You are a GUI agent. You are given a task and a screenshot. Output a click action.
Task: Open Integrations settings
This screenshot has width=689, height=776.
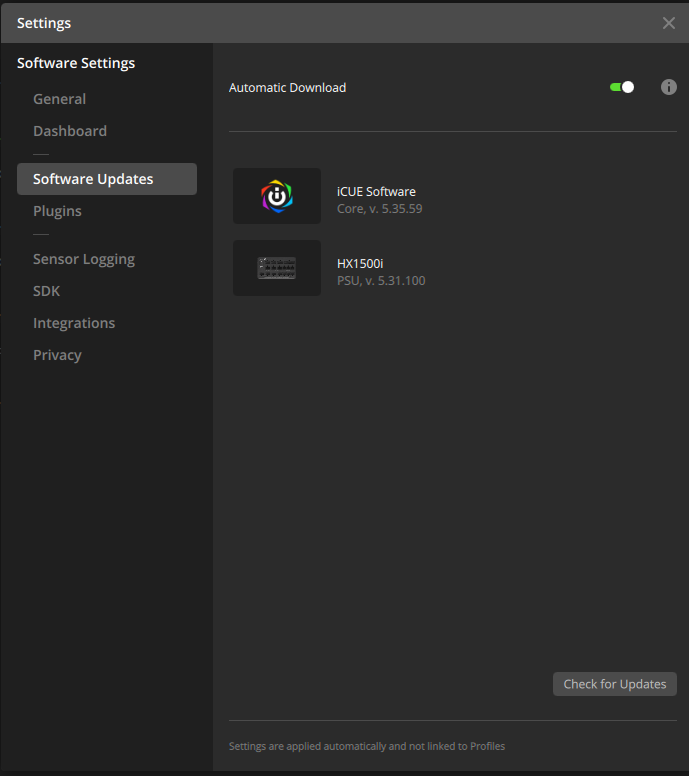point(74,323)
